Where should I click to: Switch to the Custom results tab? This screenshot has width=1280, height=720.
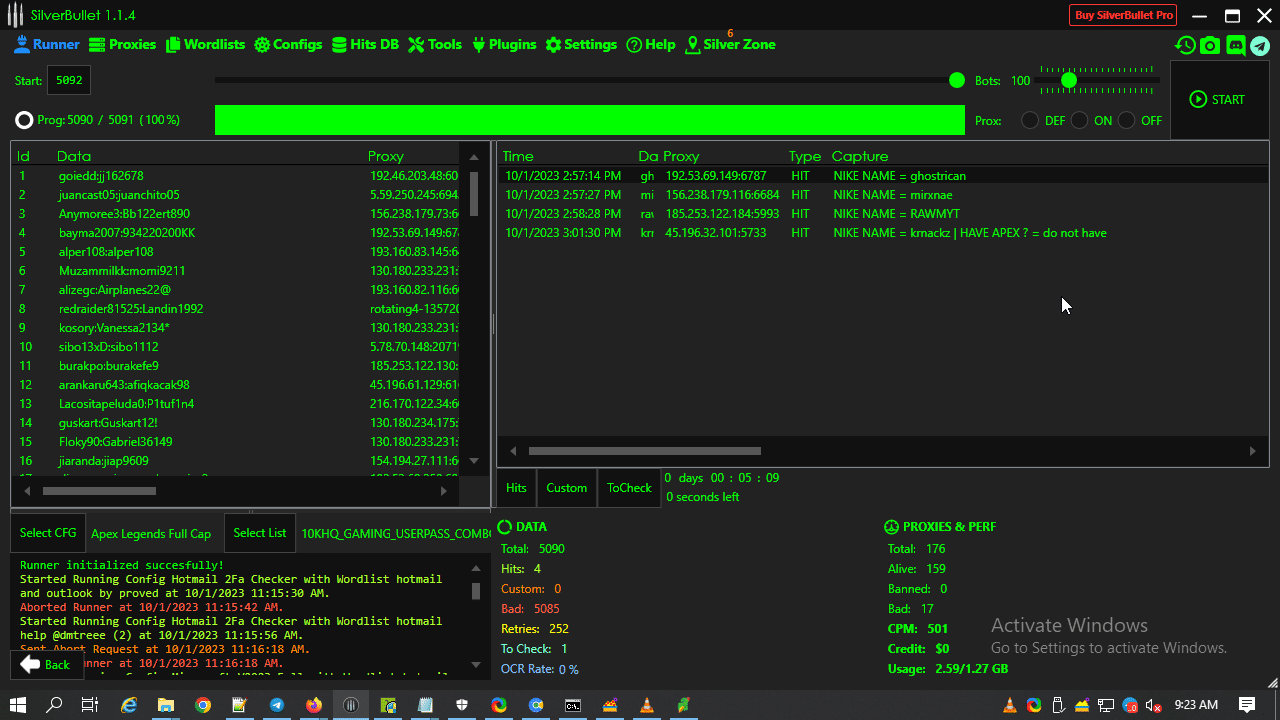tap(566, 488)
